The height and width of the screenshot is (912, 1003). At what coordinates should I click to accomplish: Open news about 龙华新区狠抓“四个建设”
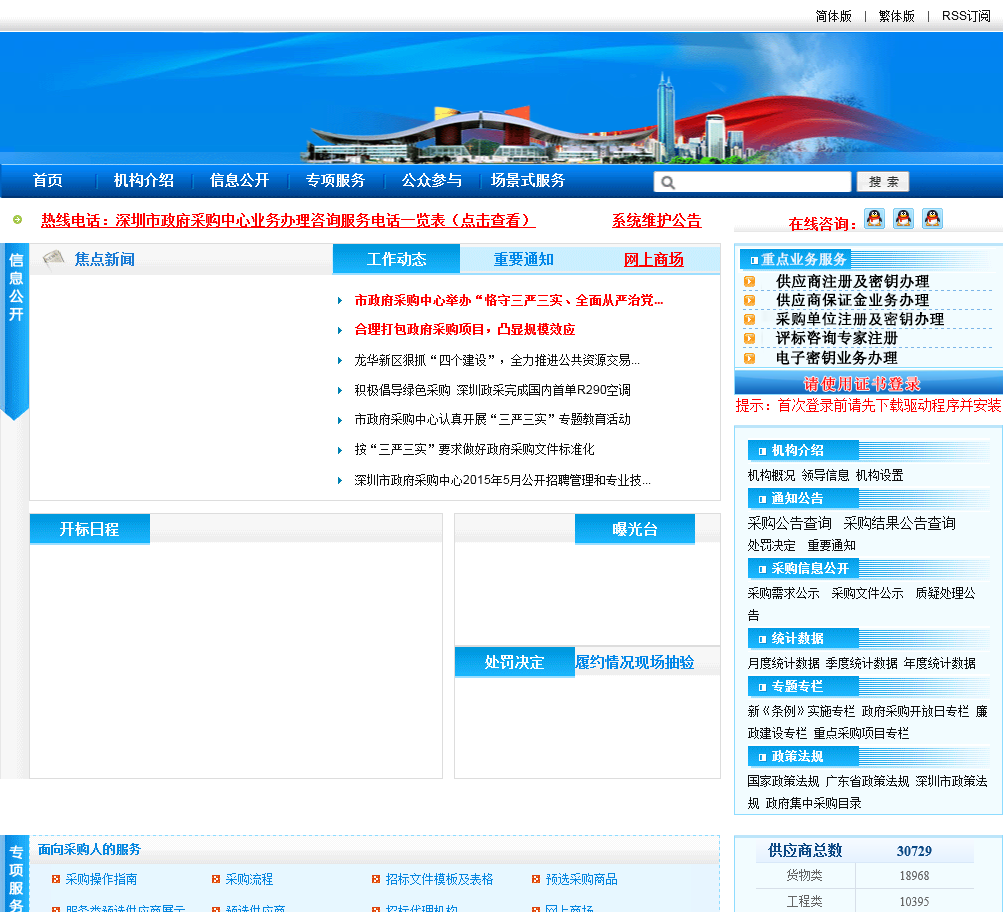pos(497,360)
